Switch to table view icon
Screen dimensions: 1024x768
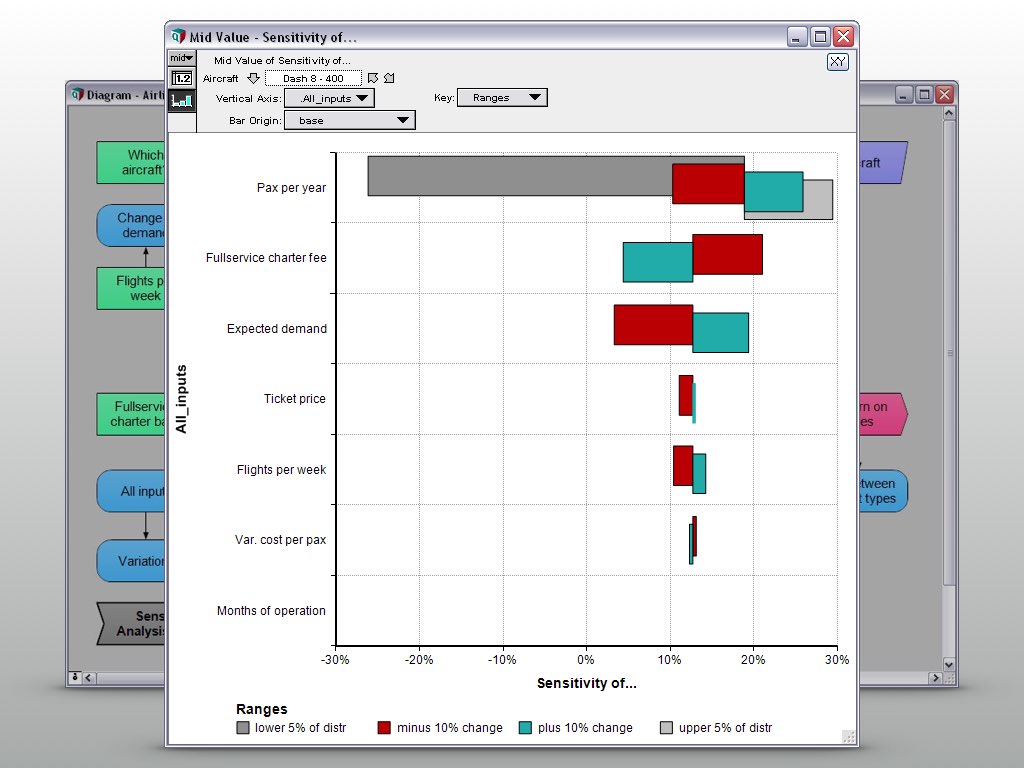tap(182, 78)
